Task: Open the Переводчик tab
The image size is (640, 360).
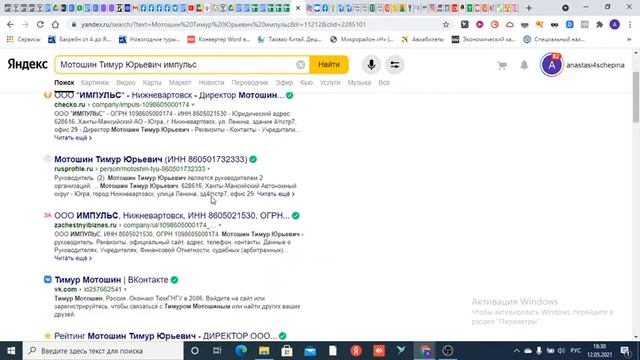Action: click(250, 82)
